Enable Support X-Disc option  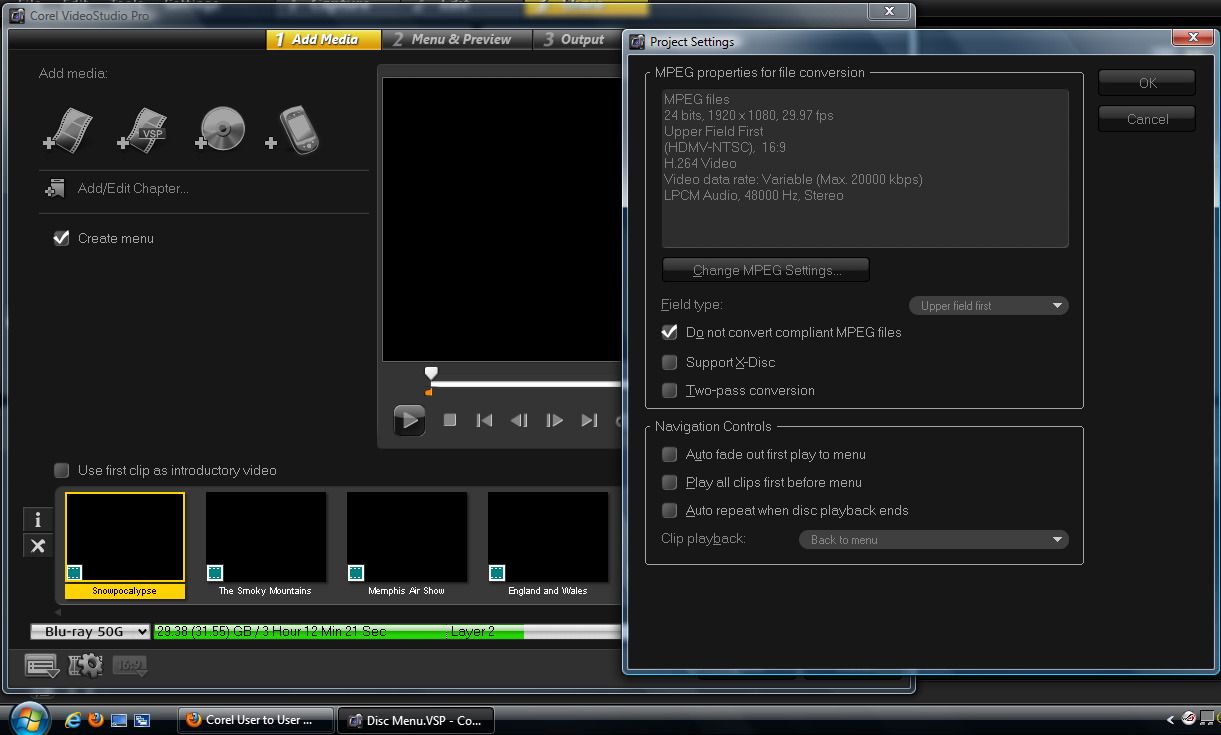(x=670, y=362)
